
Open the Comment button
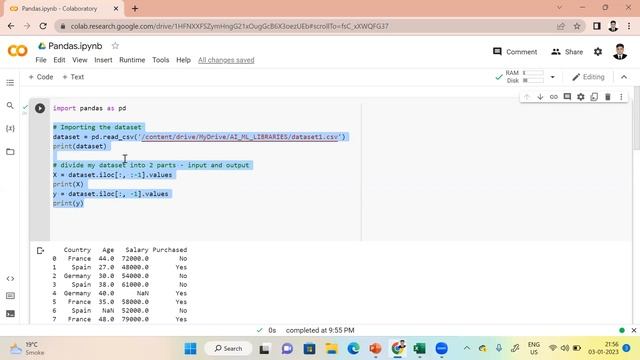pyautogui.click(x=515, y=52)
